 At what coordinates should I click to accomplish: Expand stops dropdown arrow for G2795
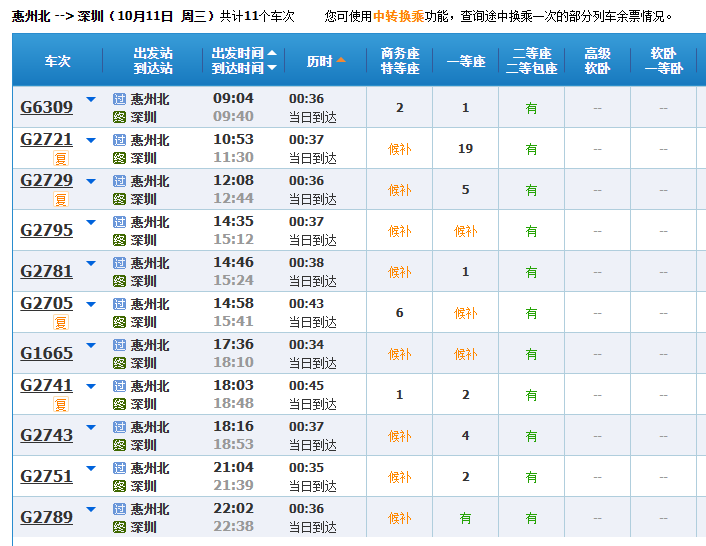coord(91,222)
